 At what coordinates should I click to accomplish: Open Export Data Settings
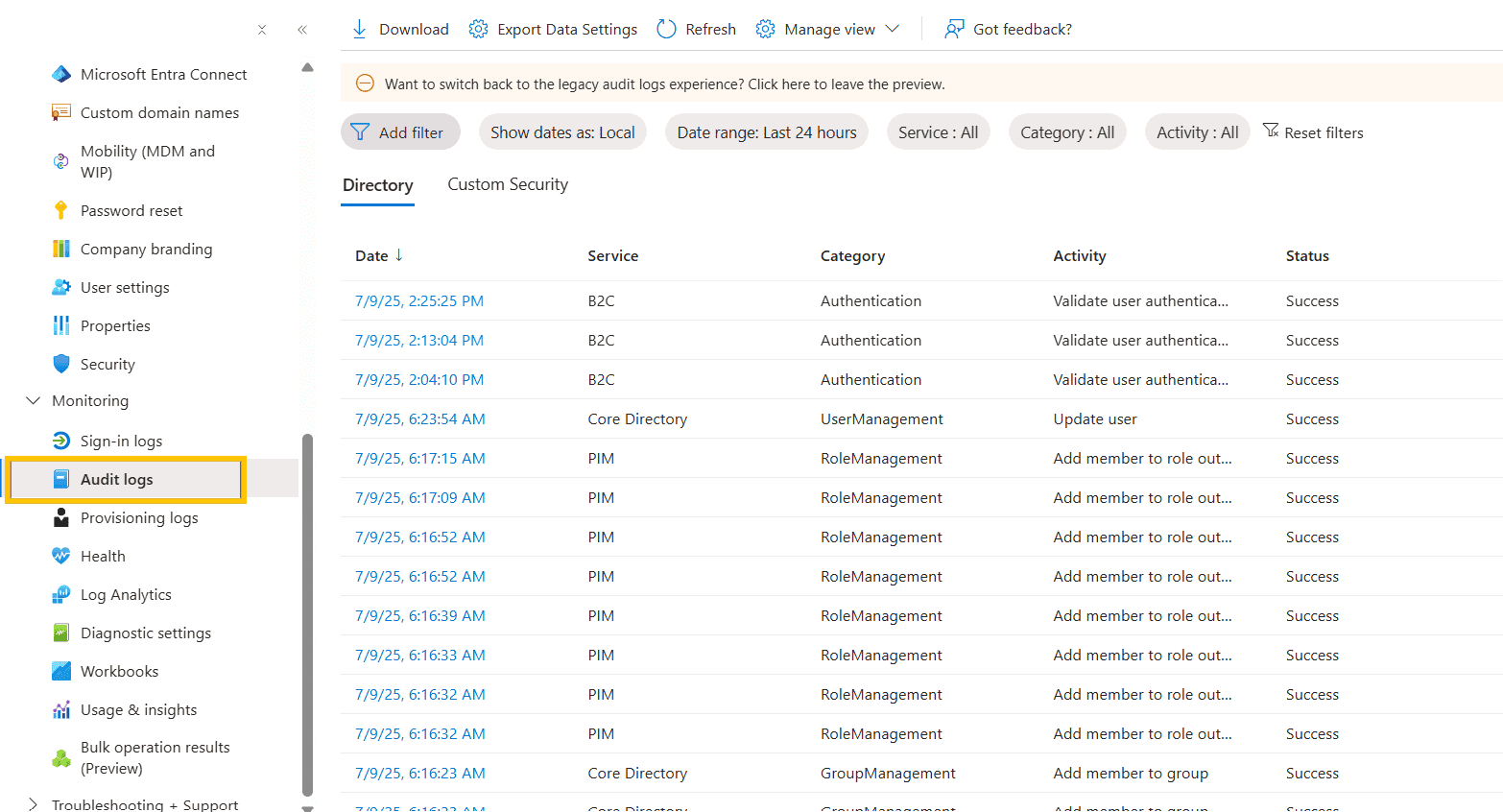553,29
